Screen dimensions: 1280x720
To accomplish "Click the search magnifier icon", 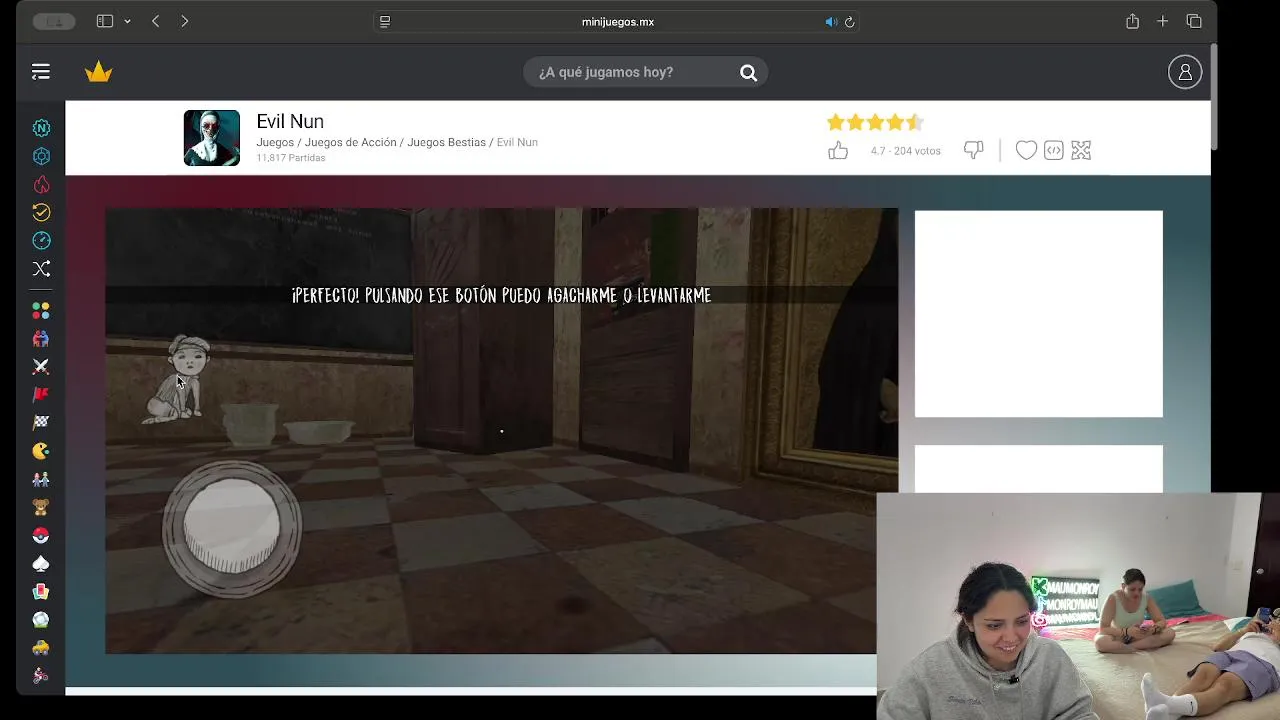I will pyautogui.click(x=748, y=72).
